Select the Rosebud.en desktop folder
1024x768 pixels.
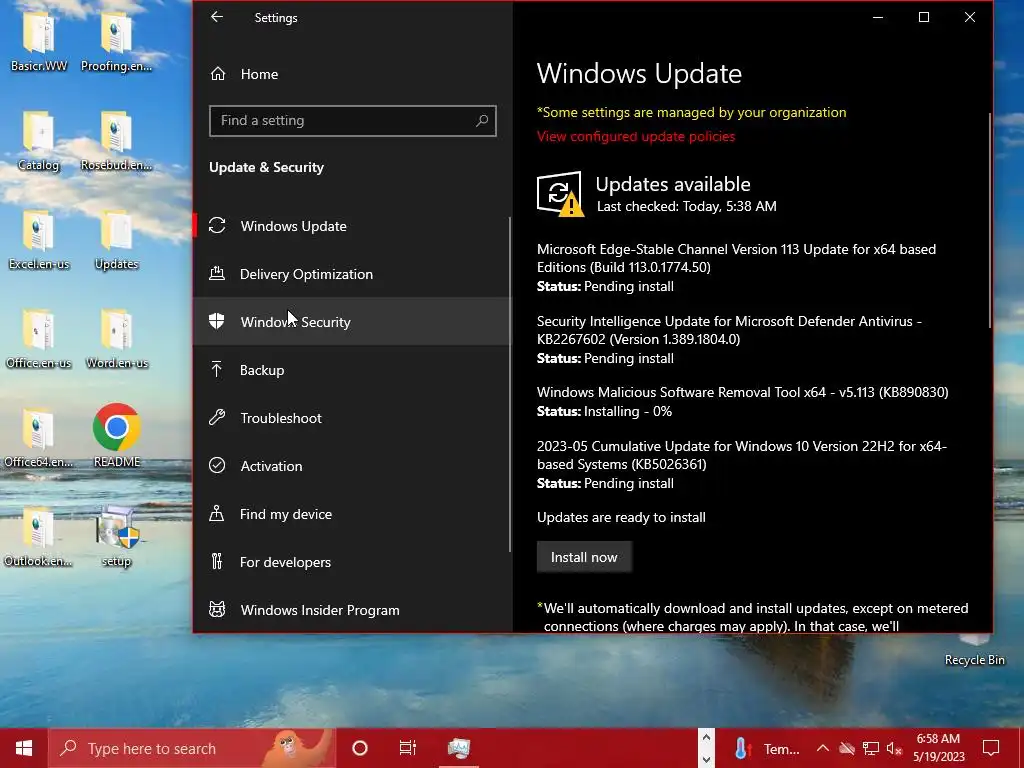(116, 140)
